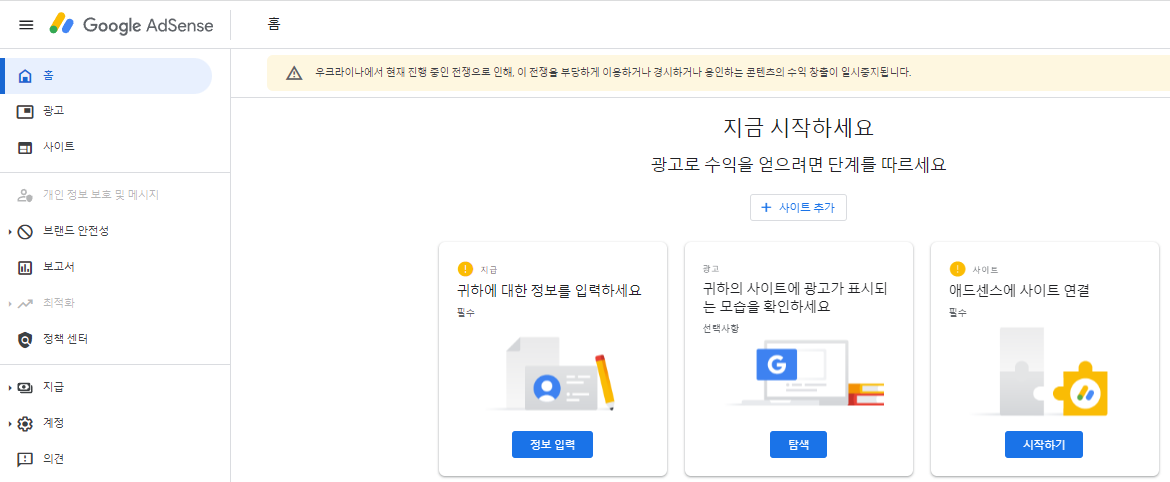This screenshot has height=482, width=1170.
Task: Click the warning triangle in the Ukraine notice
Action: pyautogui.click(x=294, y=73)
